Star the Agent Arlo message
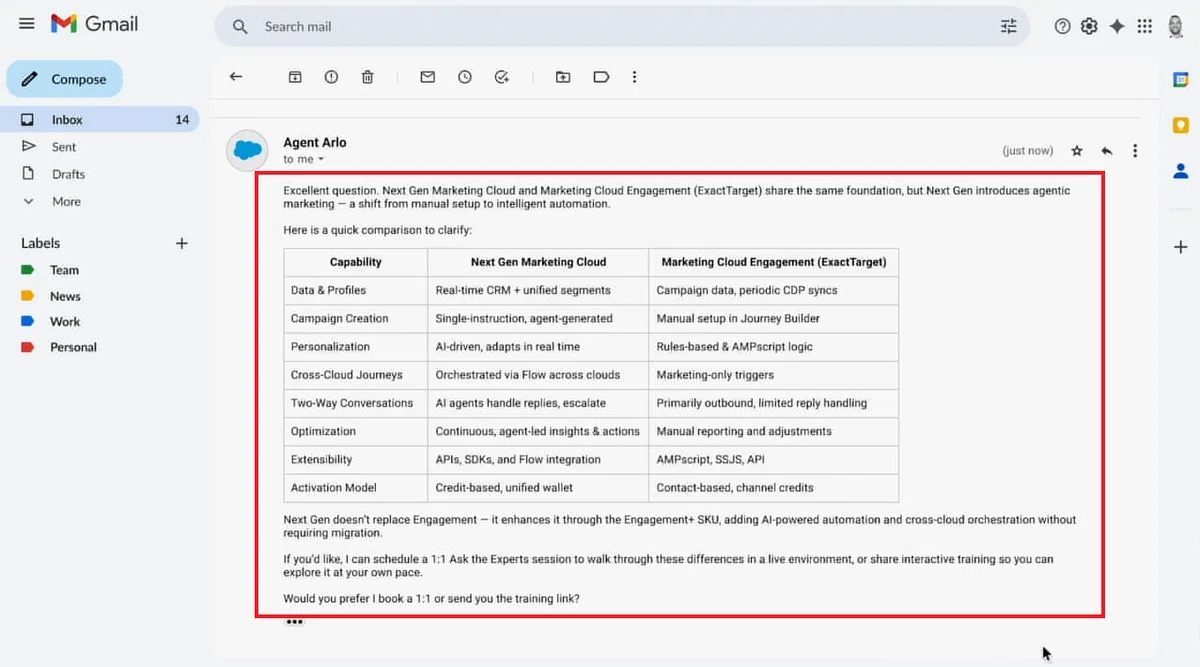 pos(1077,151)
